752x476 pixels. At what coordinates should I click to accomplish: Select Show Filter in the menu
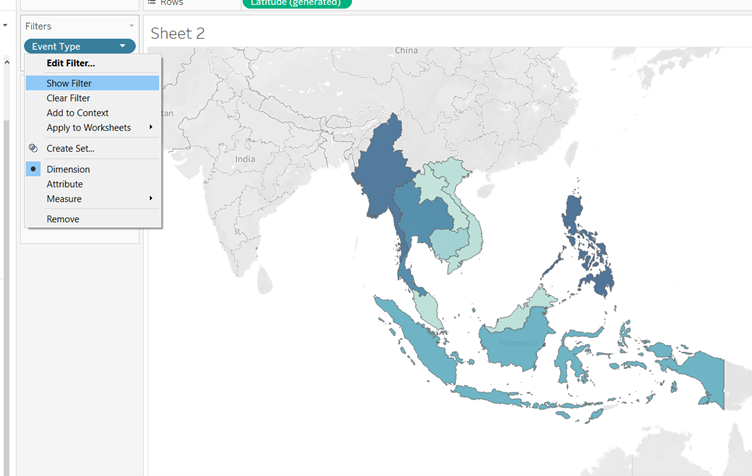pos(68,83)
